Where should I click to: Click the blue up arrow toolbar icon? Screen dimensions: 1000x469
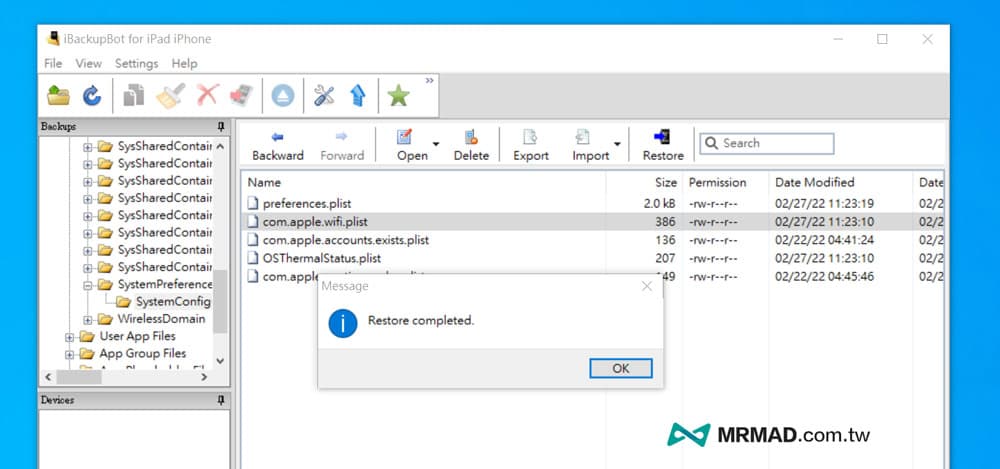pos(357,96)
